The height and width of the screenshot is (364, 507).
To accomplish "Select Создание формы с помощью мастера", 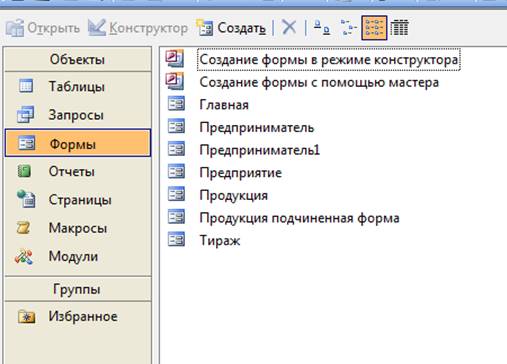I will pyautogui.click(x=303, y=82).
